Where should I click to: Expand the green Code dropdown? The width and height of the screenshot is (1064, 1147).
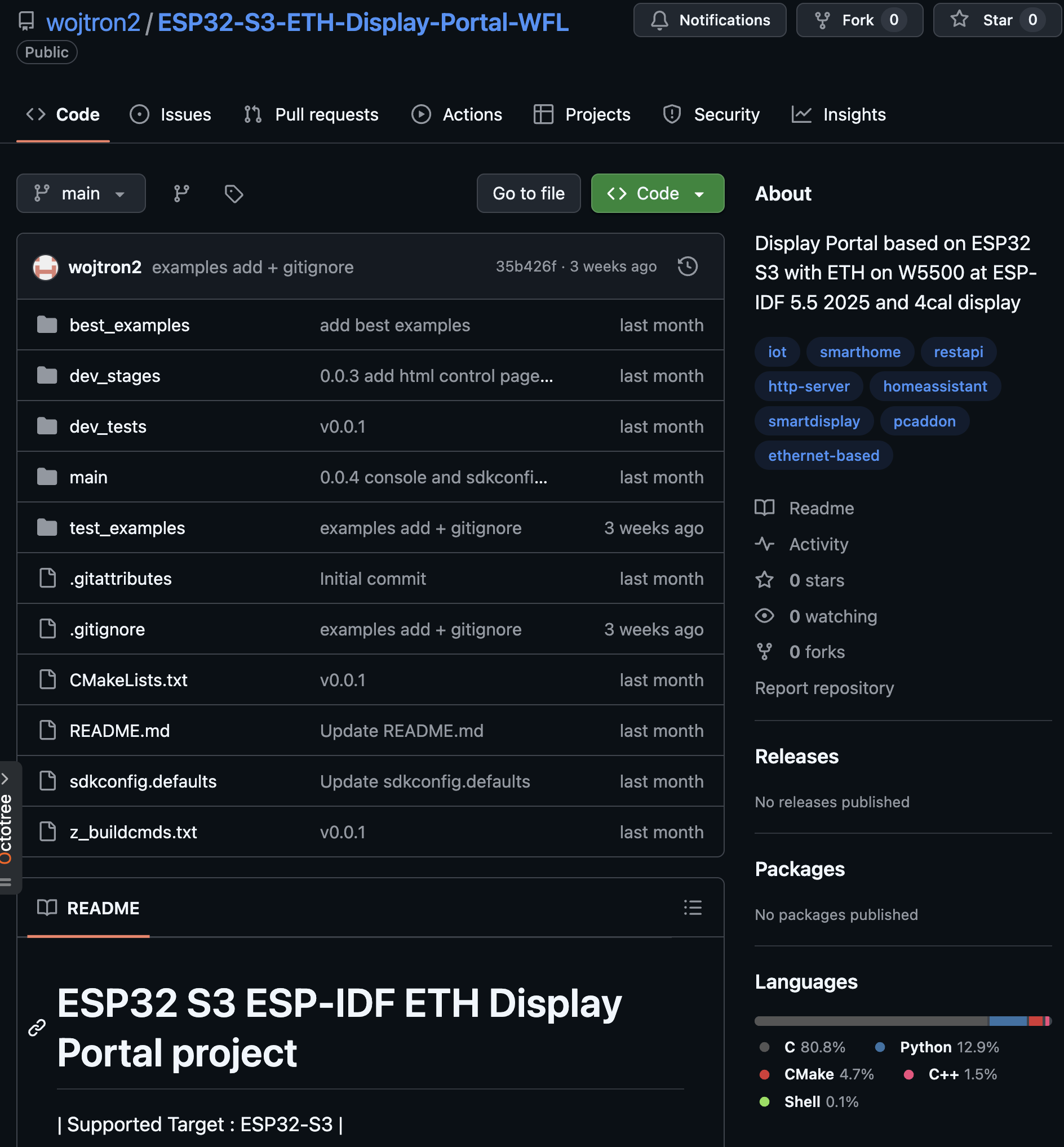(x=657, y=193)
